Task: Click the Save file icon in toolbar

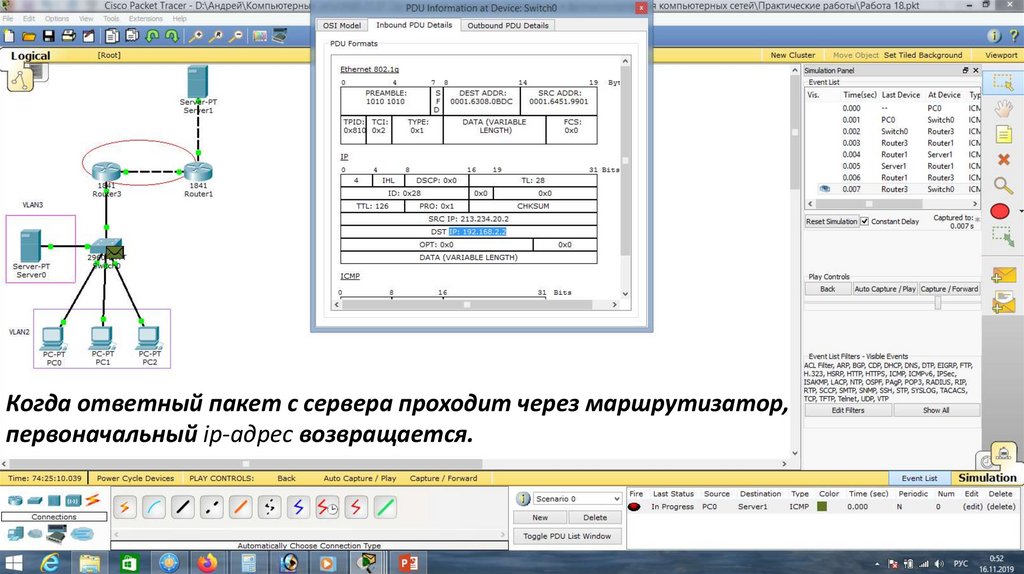Action: click(x=45, y=35)
